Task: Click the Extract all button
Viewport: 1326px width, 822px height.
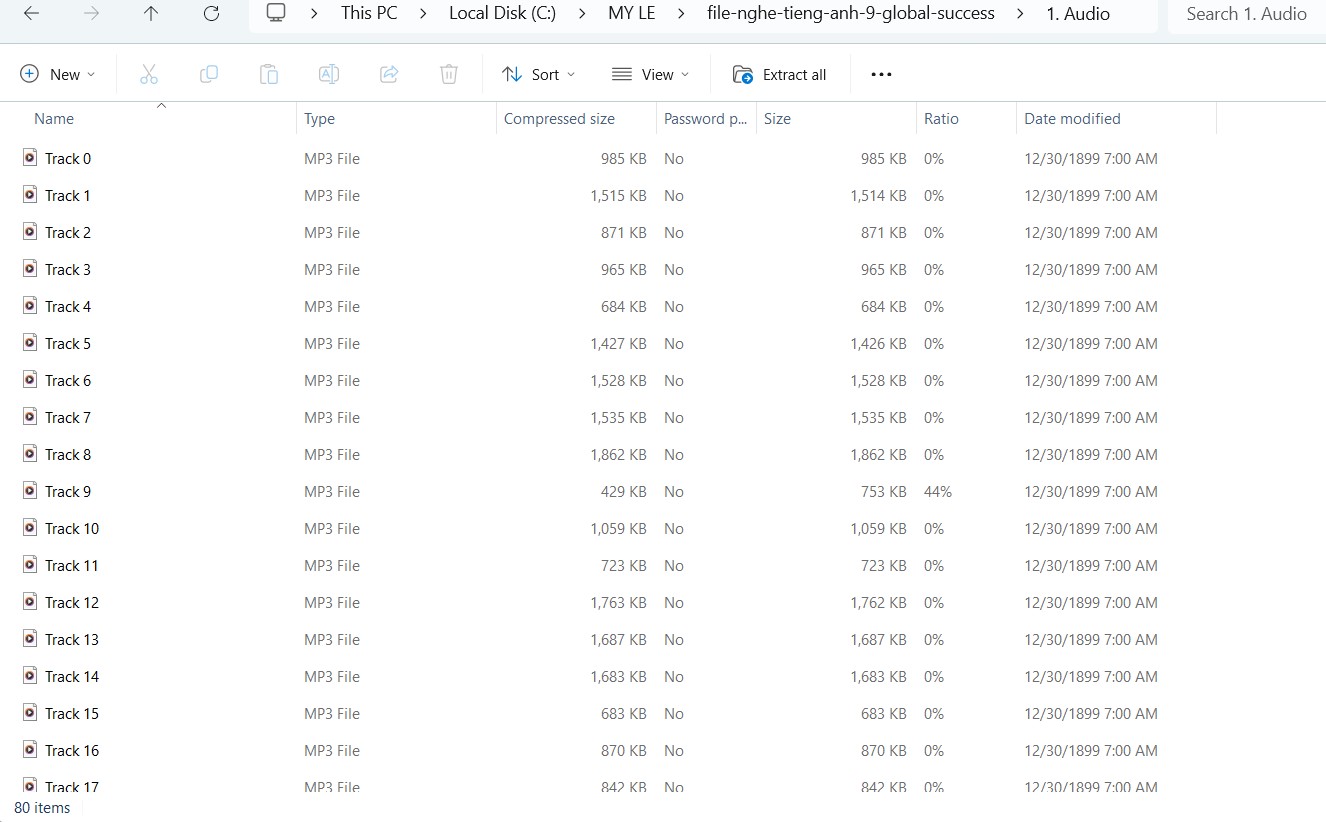Action: pyautogui.click(x=780, y=73)
